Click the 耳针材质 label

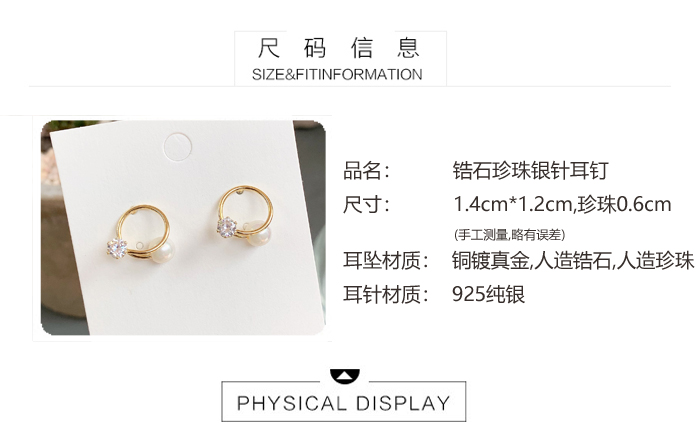tap(386, 294)
